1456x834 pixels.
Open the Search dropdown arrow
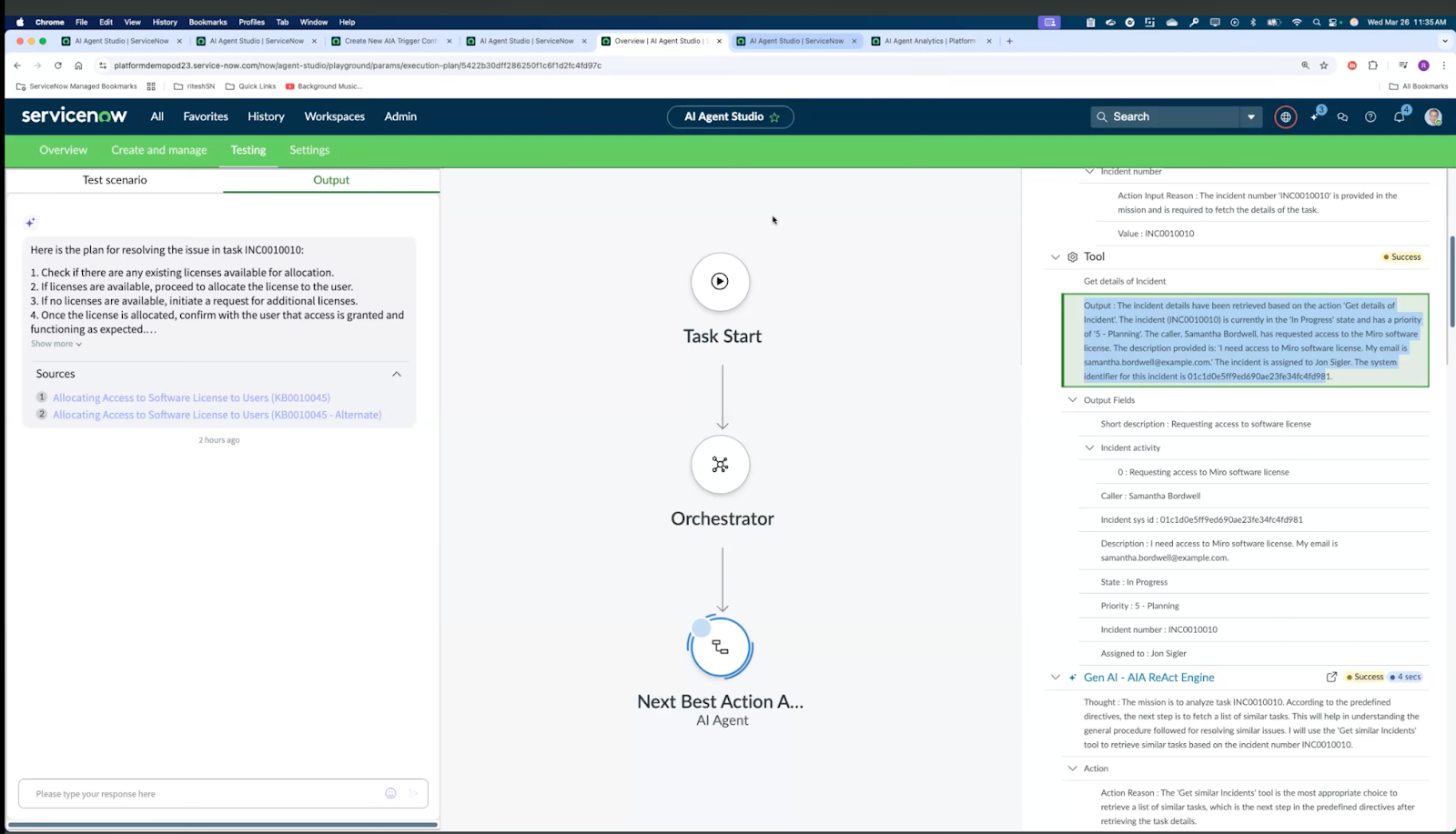point(1251,116)
